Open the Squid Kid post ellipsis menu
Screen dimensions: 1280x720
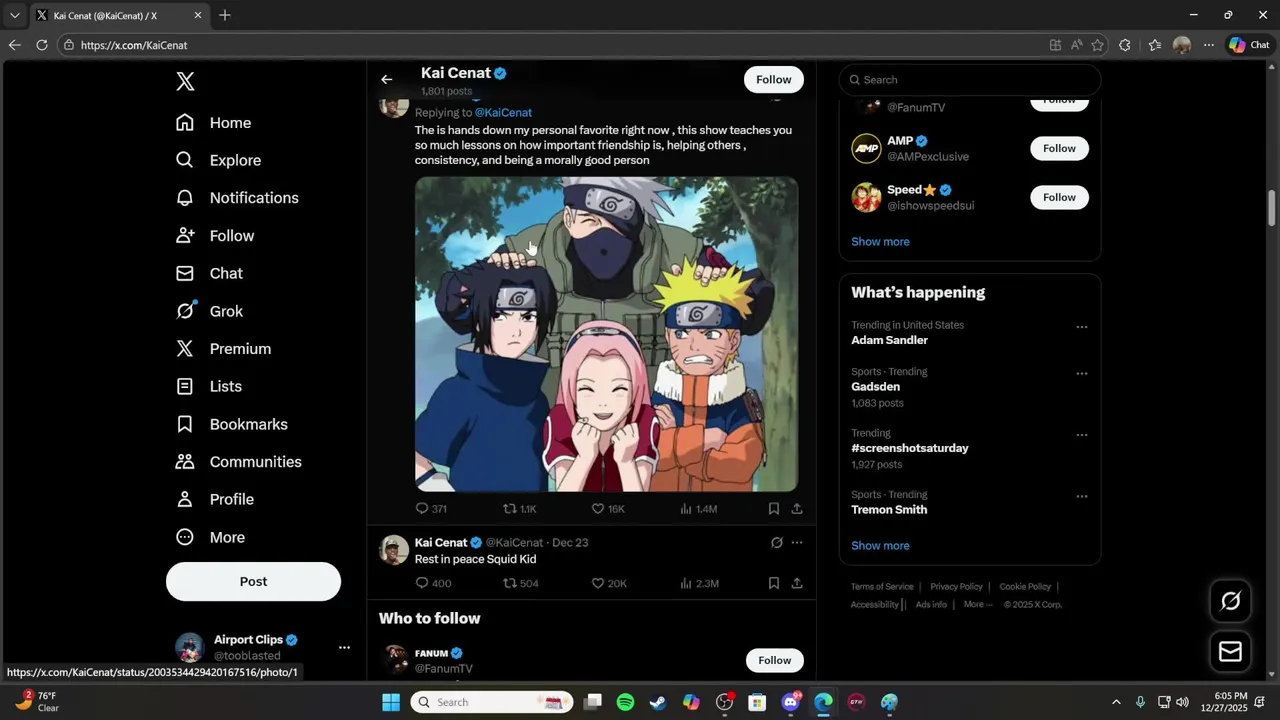pos(797,543)
